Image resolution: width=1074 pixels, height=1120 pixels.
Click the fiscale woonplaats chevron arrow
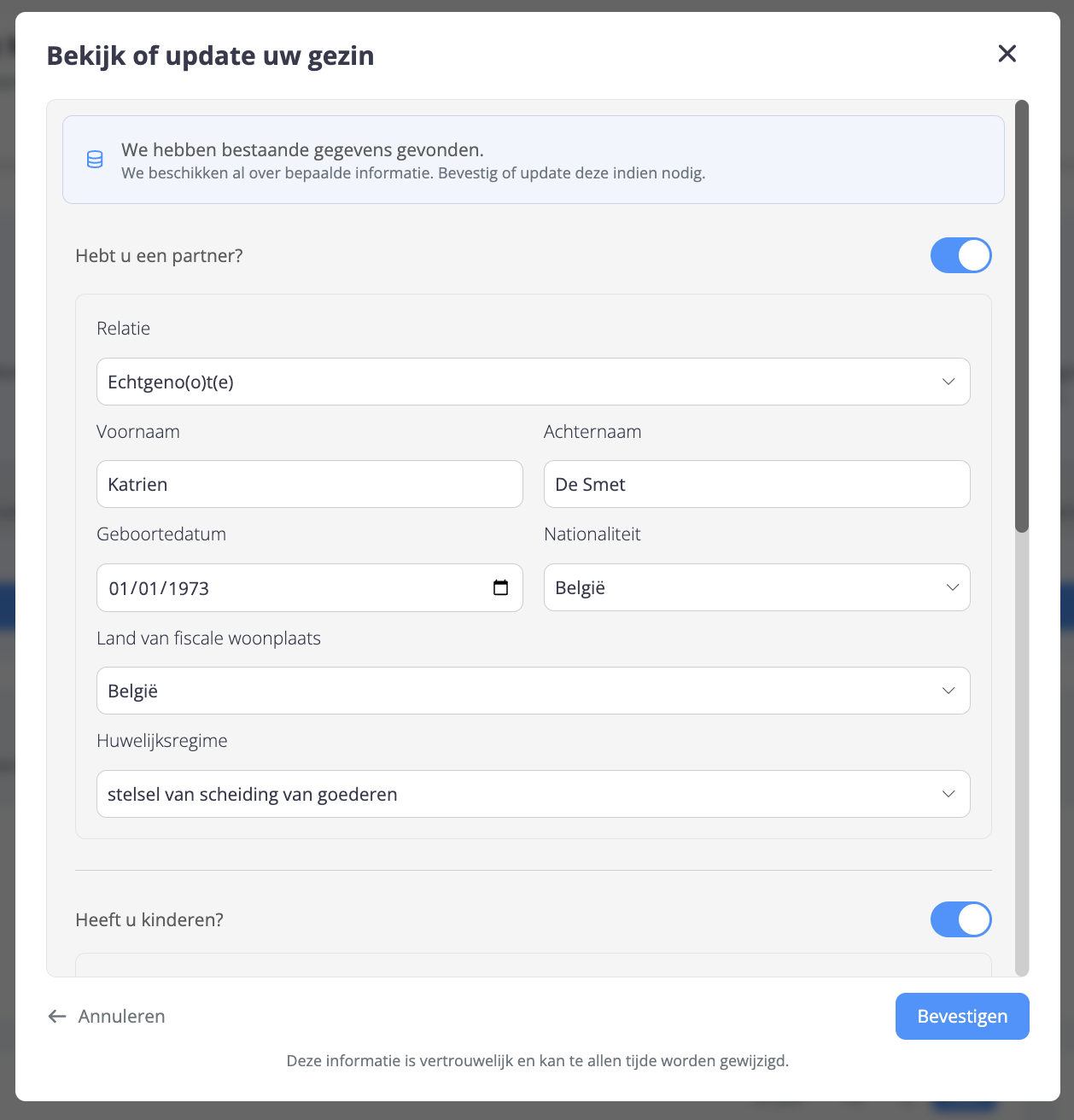click(949, 691)
